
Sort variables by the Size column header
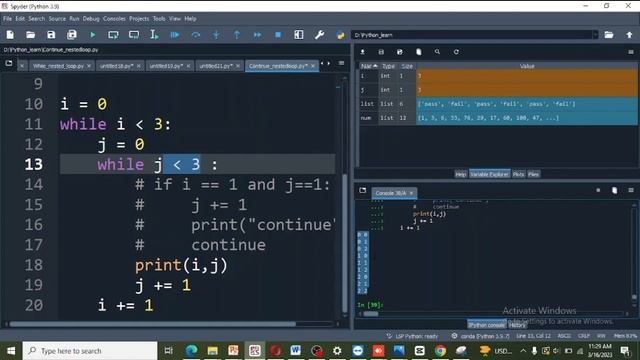[407, 66]
